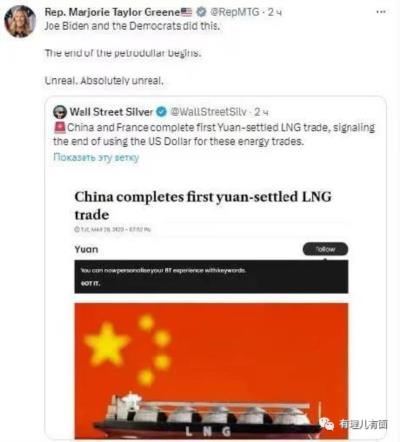
Task: Click the Wall Street Silver account name
Action: pyautogui.click(x=111, y=112)
